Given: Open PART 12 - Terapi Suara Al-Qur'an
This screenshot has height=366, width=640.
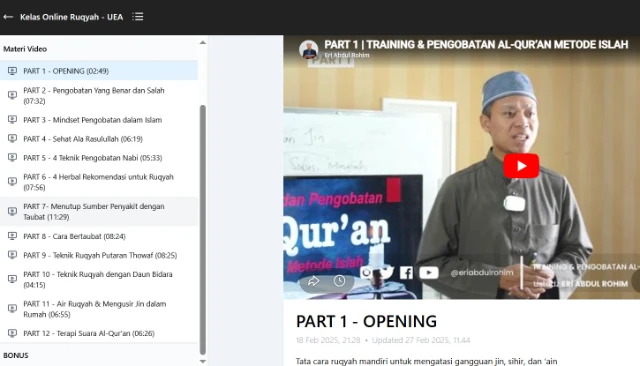Looking at the screenshot, I should [x=99, y=333].
